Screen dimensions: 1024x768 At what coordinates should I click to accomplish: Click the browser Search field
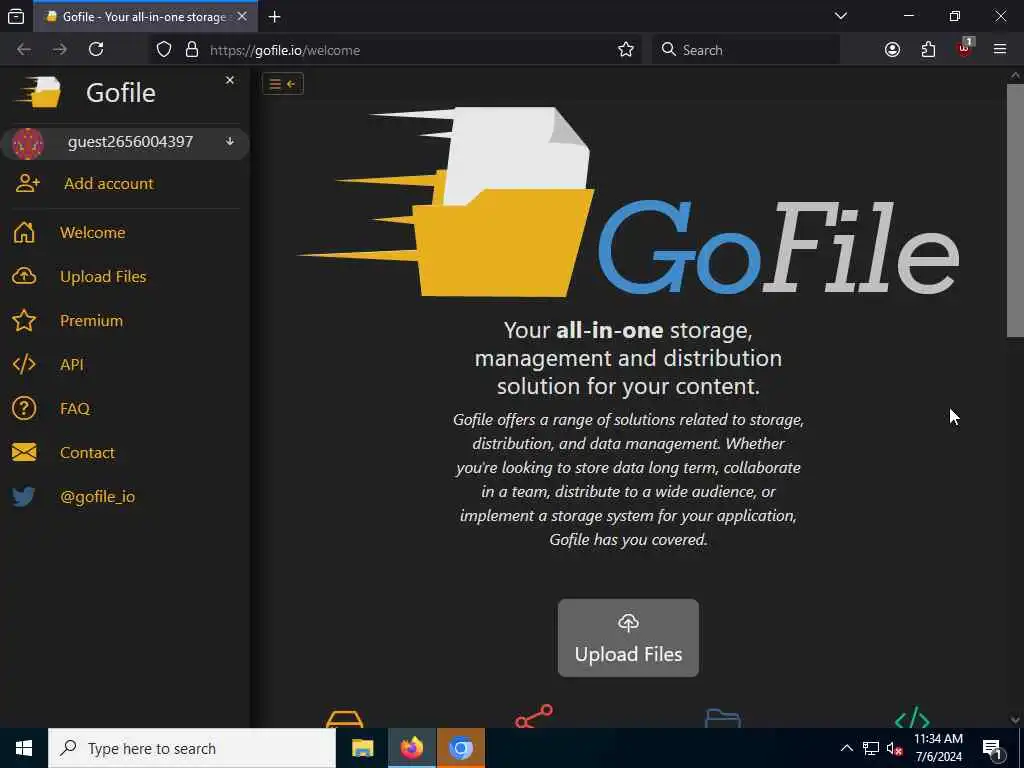pos(746,50)
